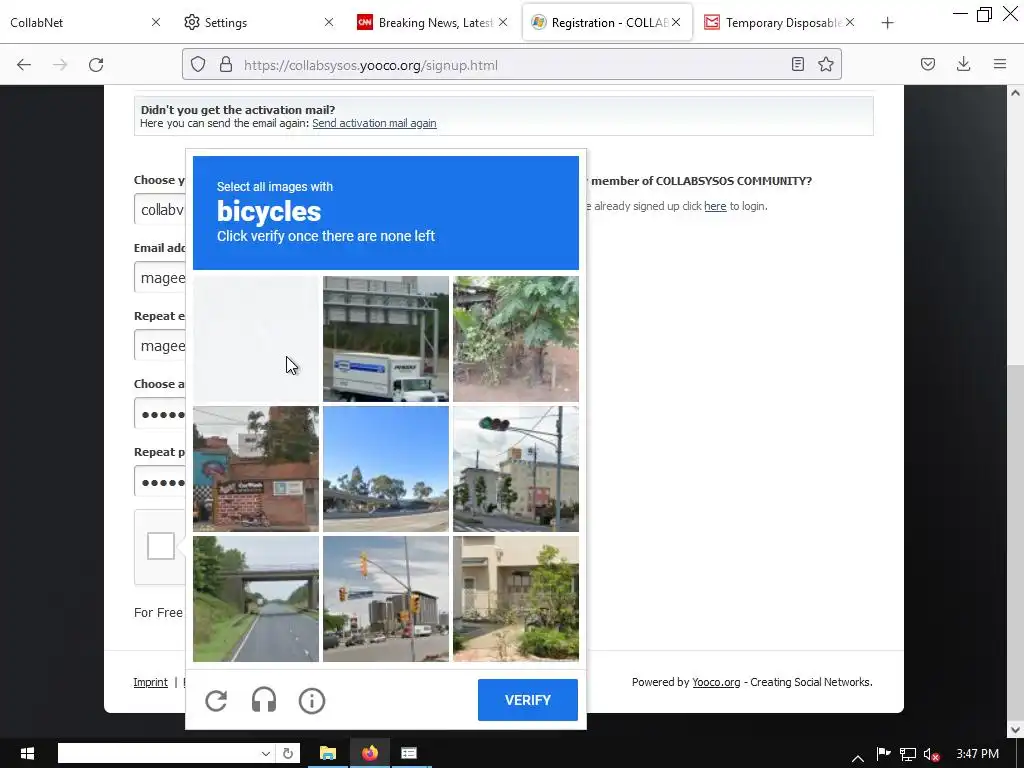Select the tile showing road under overpass
This screenshot has width=1024, height=768.
[x=256, y=599]
